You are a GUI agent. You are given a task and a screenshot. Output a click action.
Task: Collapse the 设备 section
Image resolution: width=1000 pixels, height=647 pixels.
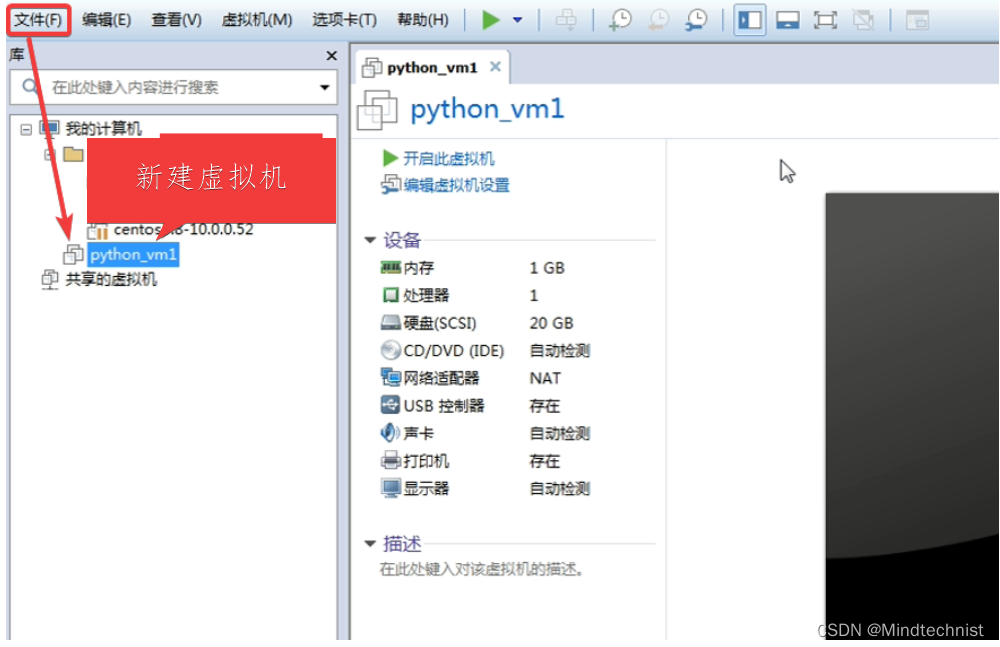coord(370,240)
